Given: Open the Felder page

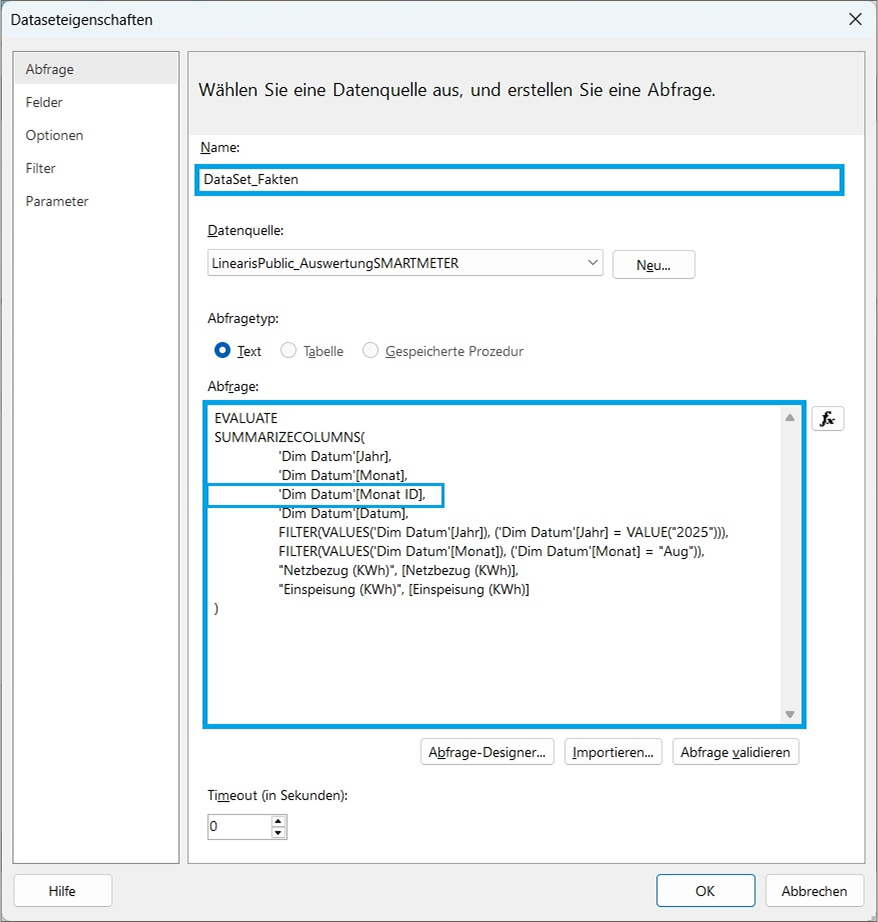Looking at the screenshot, I should [45, 102].
